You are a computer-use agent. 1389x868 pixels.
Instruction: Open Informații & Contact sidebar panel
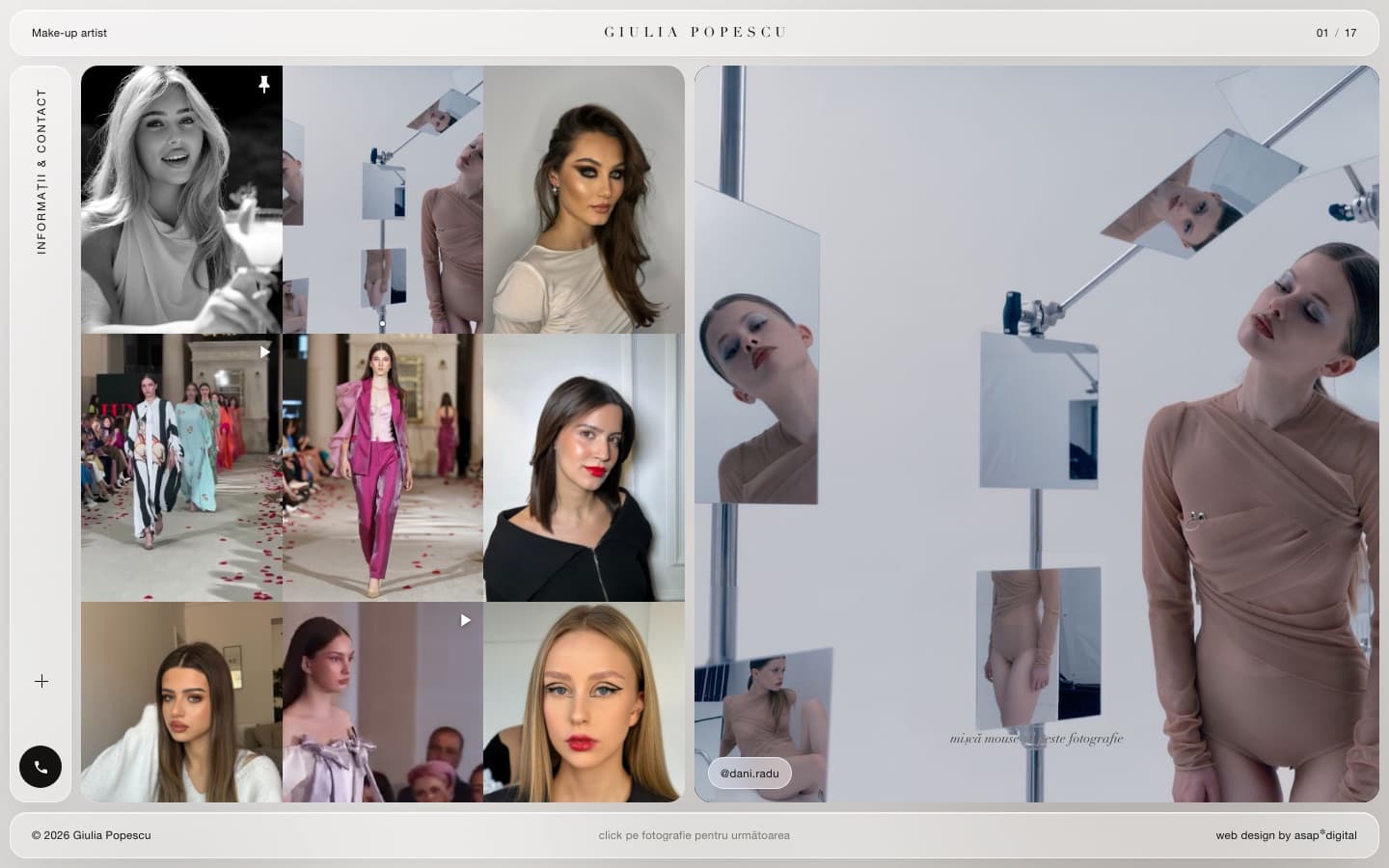tap(41, 172)
